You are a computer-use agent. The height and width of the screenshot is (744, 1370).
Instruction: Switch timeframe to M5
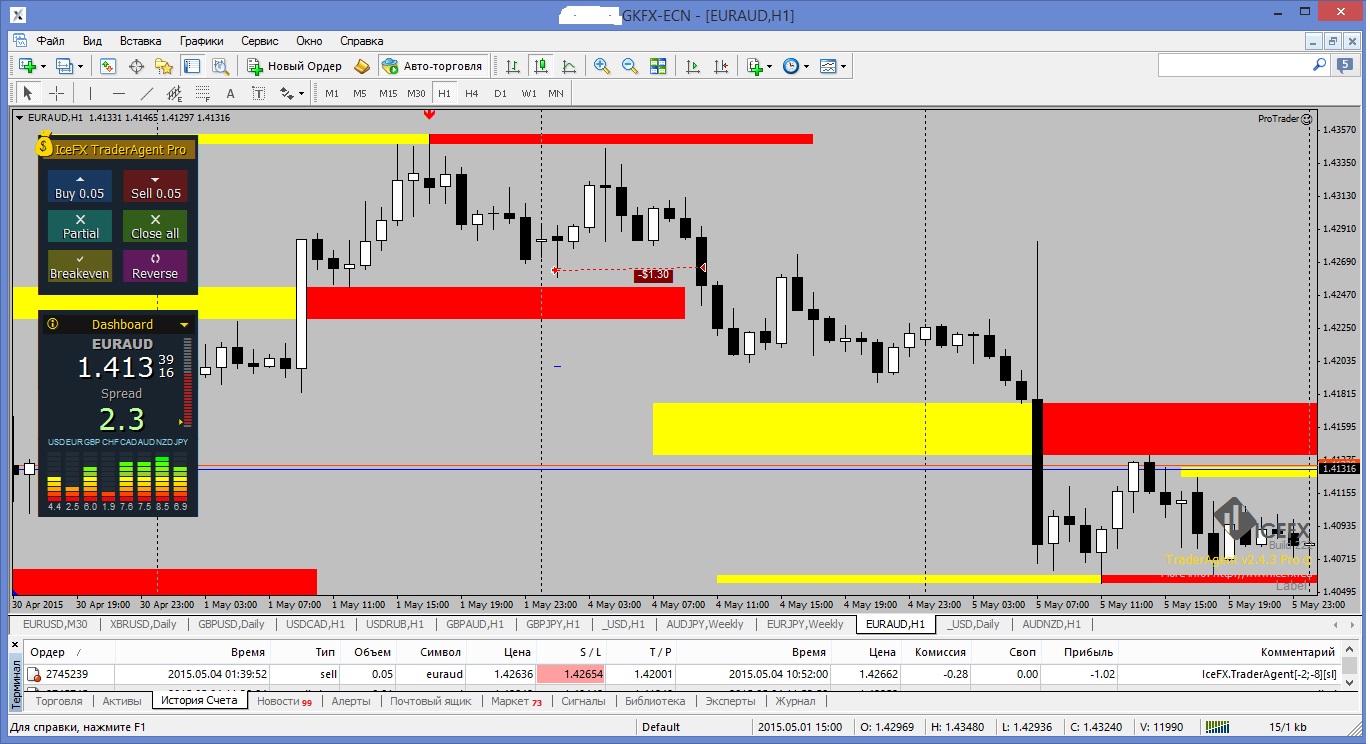360,93
